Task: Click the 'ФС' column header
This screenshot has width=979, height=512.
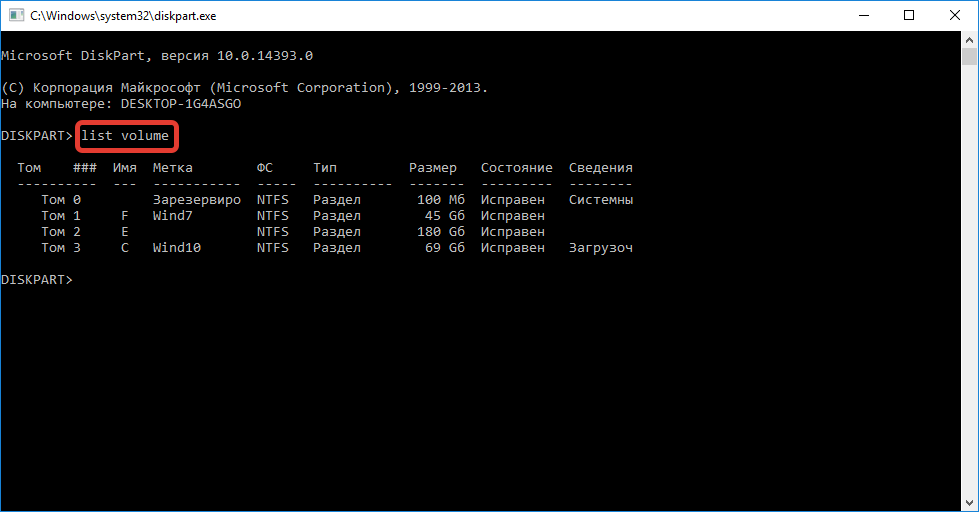Action: click(x=265, y=168)
